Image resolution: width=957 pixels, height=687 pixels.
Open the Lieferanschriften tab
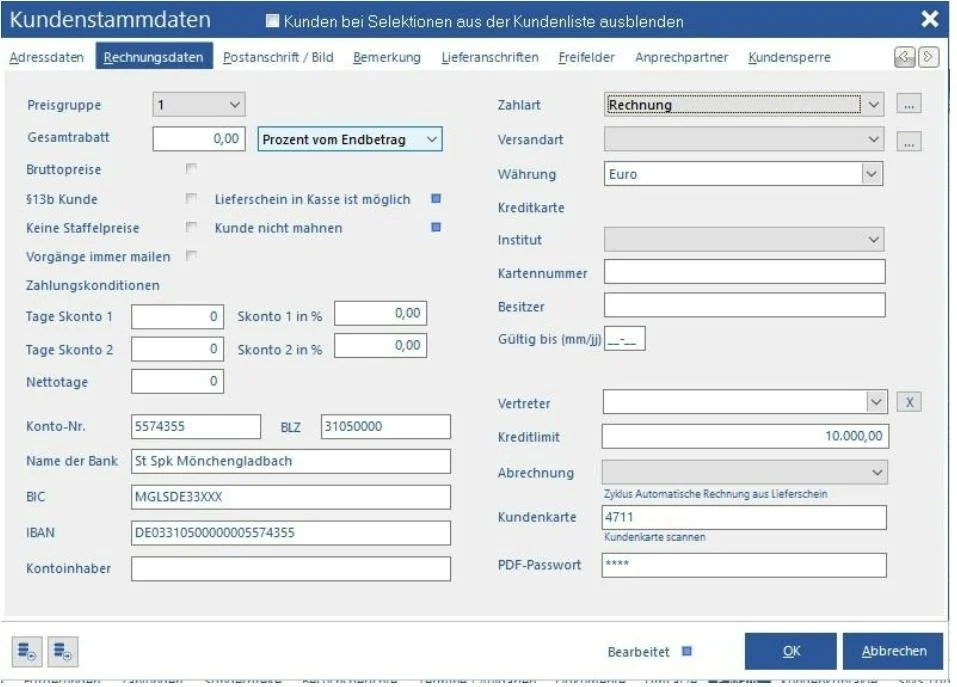coord(490,57)
